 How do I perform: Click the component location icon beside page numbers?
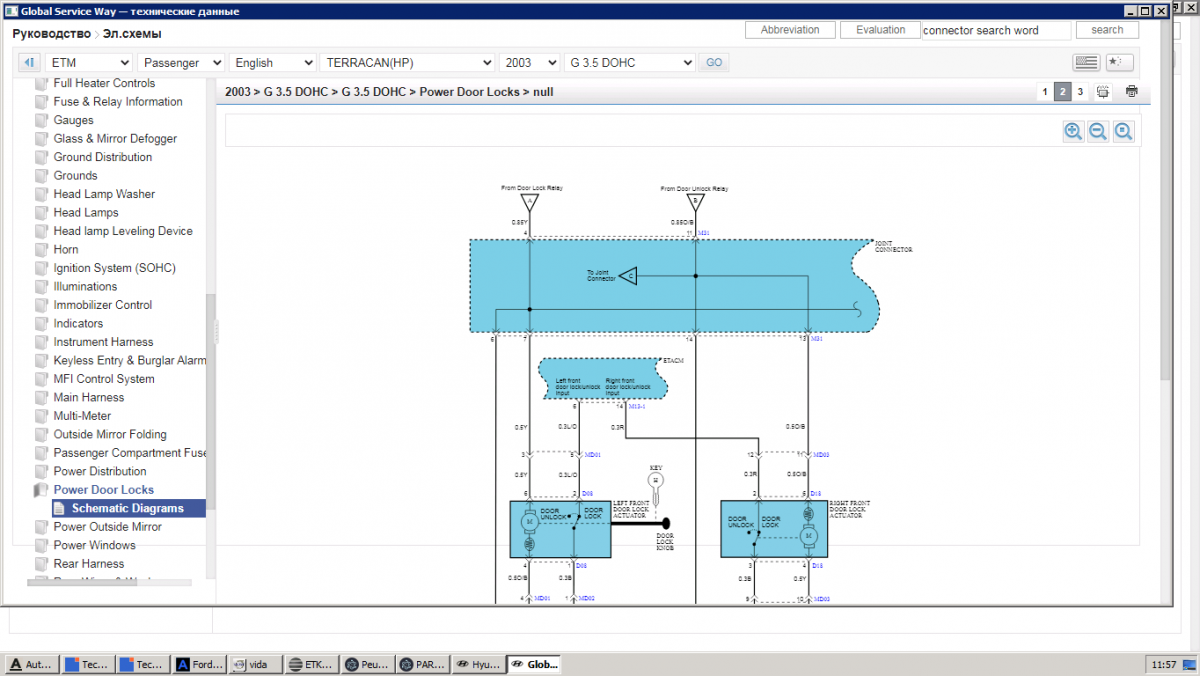pos(1103,92)
